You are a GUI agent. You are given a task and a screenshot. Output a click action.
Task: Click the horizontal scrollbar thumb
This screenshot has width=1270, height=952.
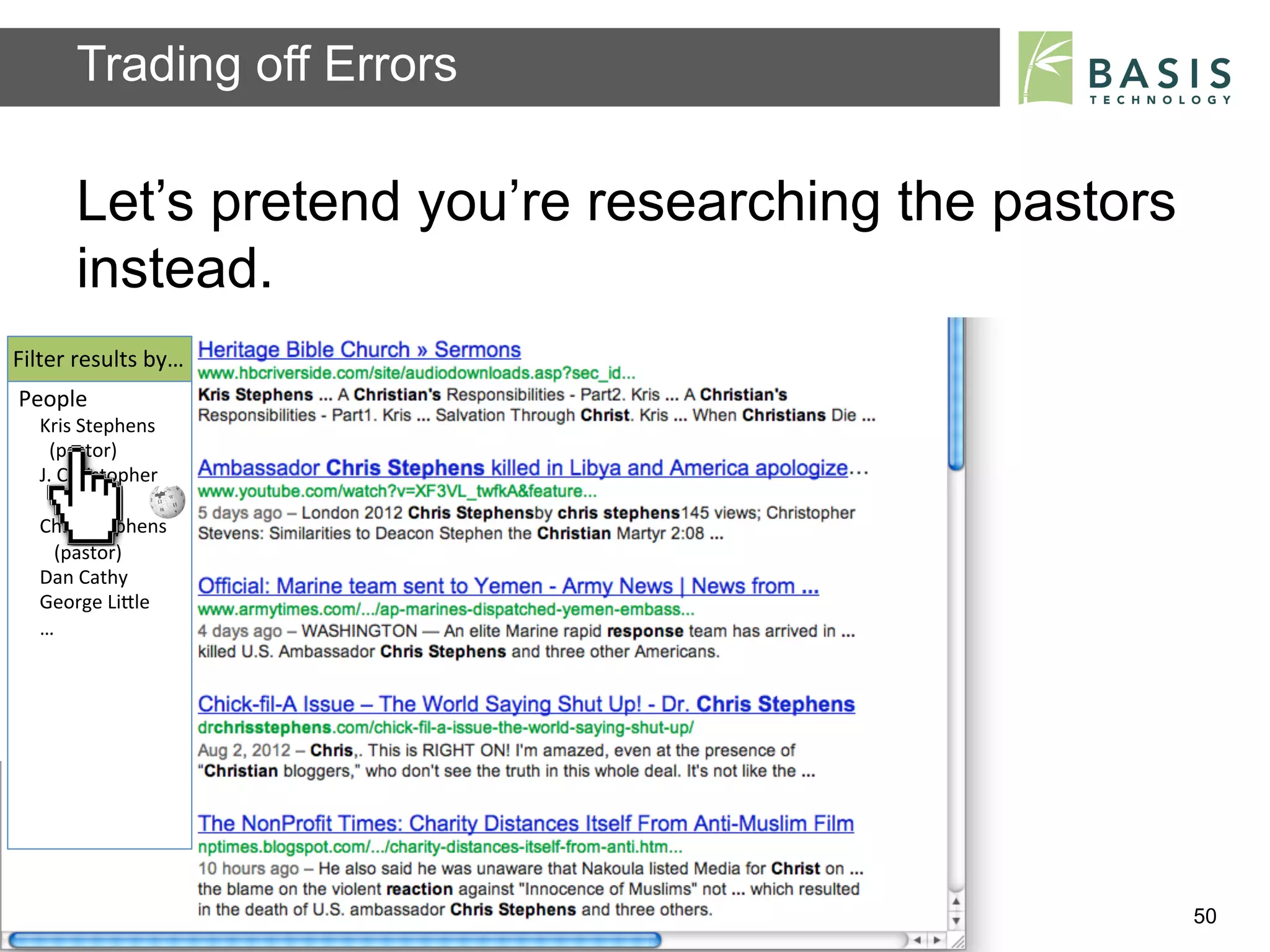point(335,940)
